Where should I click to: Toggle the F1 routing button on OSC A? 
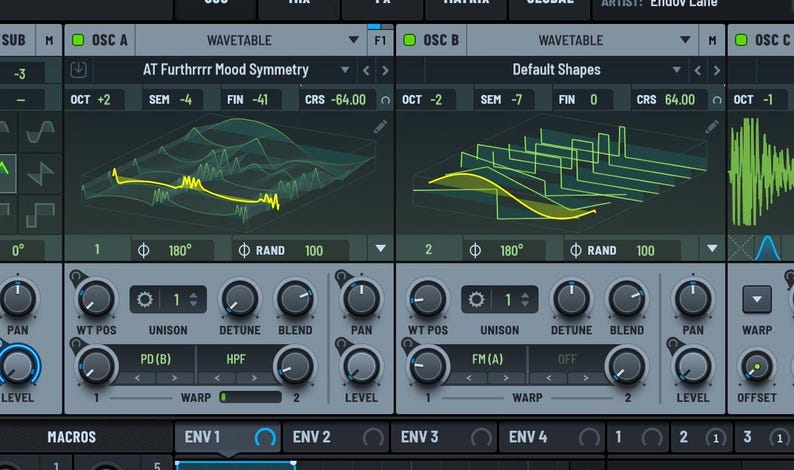coord(380,40)
